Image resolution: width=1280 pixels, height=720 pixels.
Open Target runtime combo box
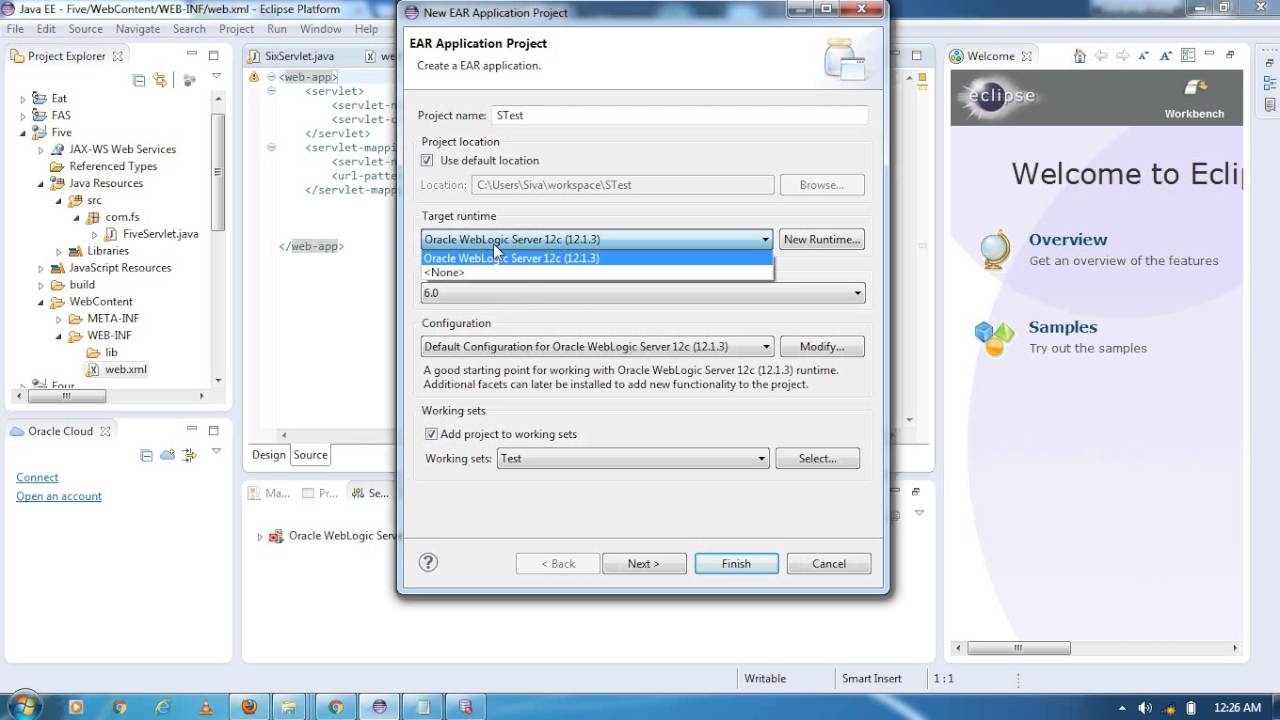click(x=597, y=239)
